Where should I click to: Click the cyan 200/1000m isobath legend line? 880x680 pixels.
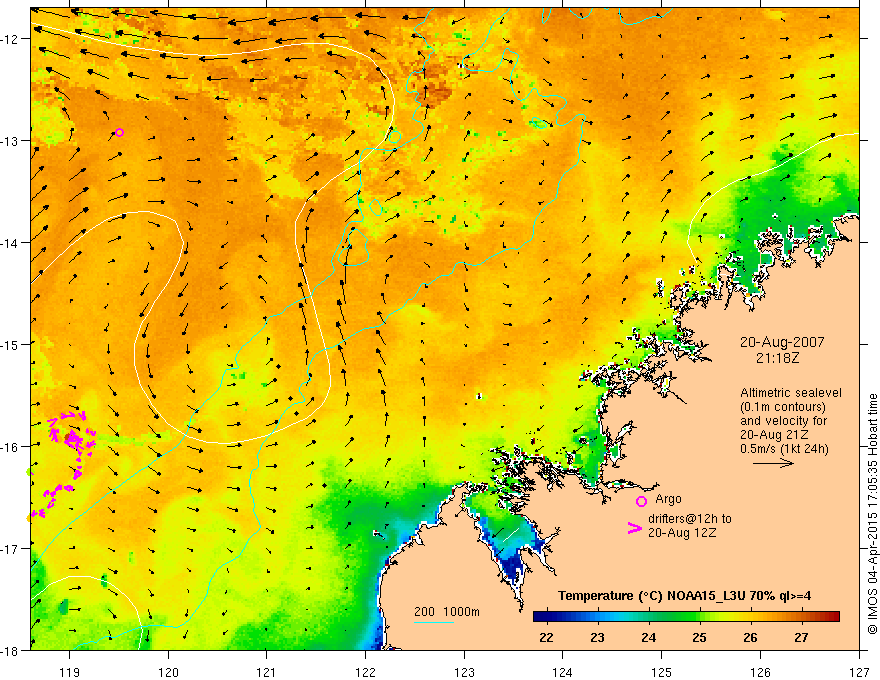coord(434,622)
